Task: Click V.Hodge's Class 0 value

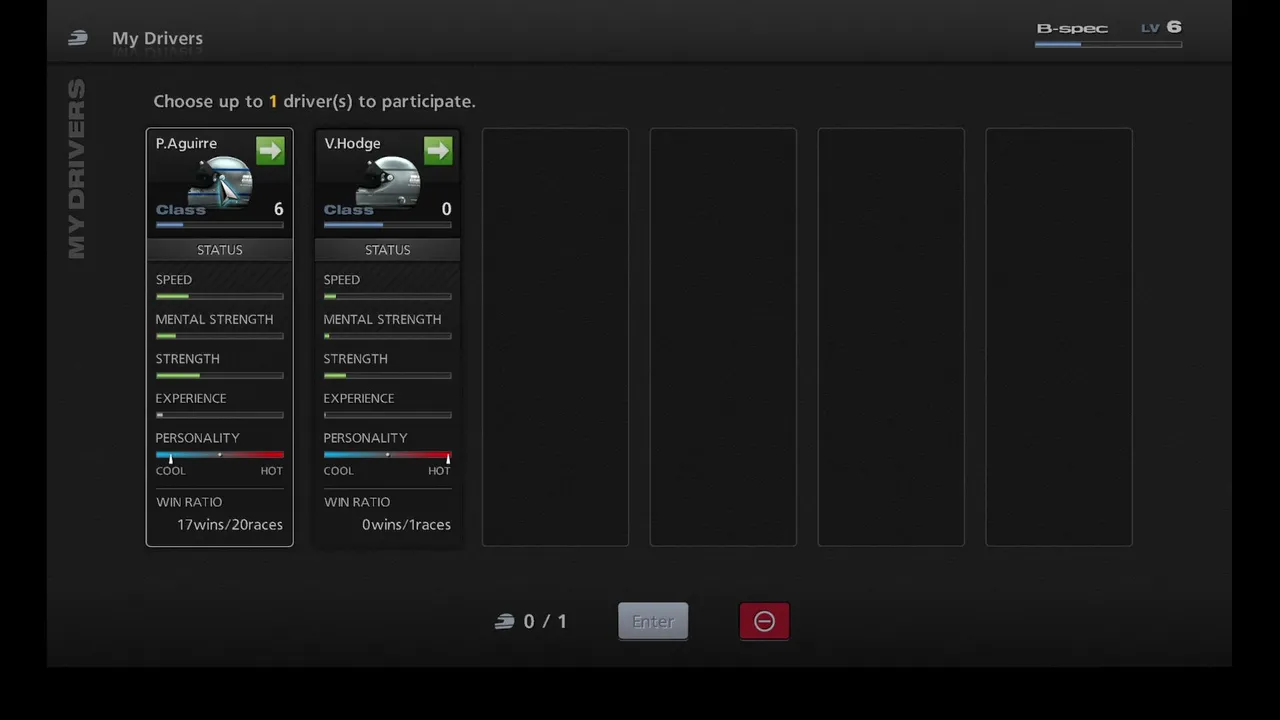Action: tap(446, 209)
